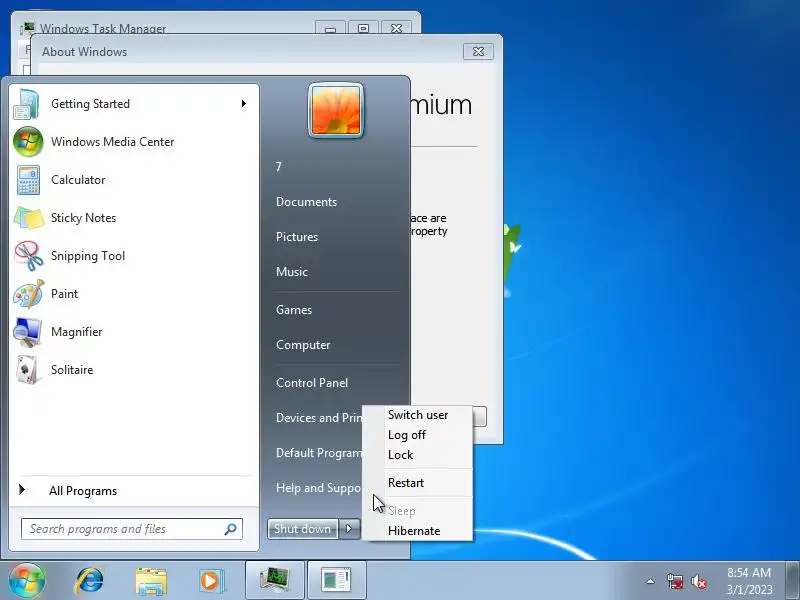
Task: Focus the Search programs and files box
Action: 132,529
